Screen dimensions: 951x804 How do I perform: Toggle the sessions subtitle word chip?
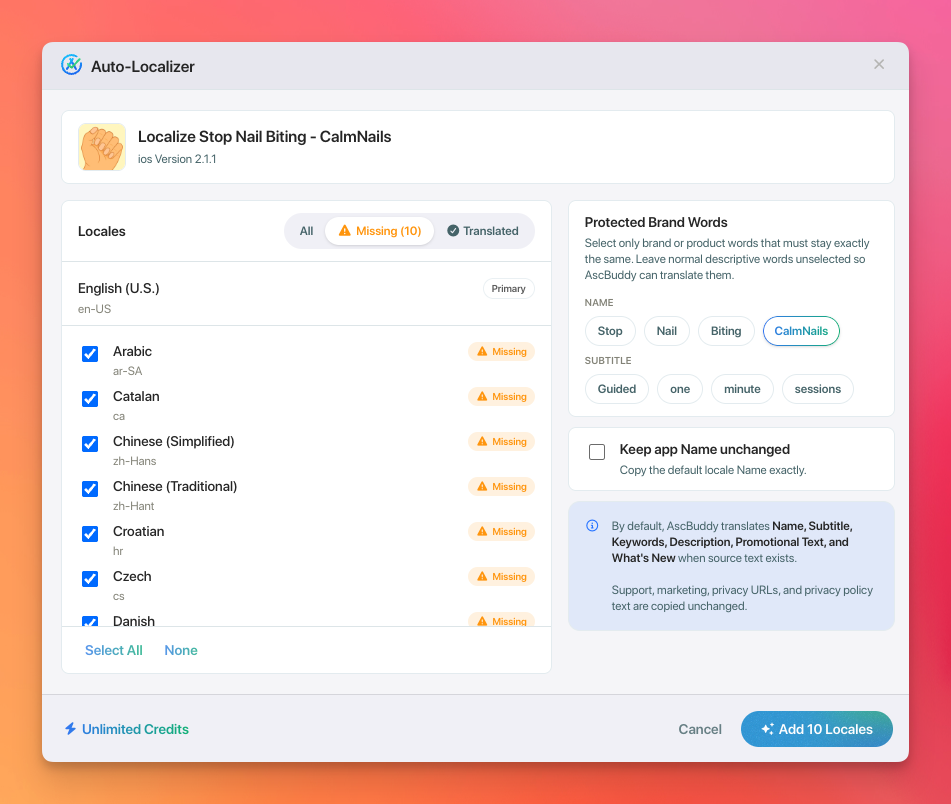(x=818, y=389)
